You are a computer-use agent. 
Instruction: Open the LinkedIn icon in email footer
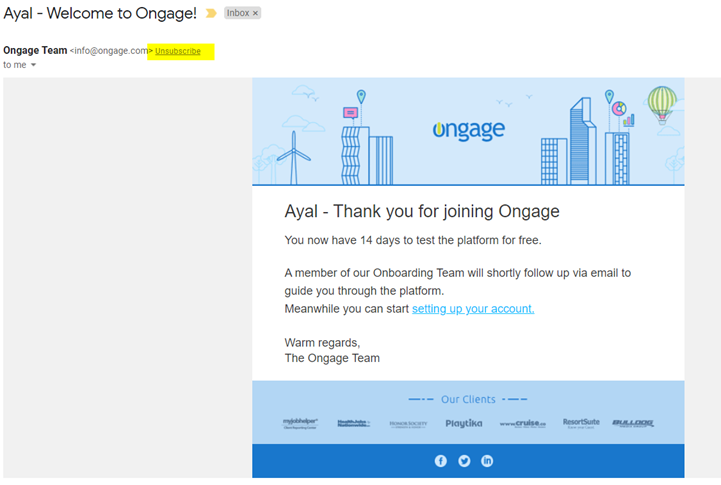[x=487, y=461]
